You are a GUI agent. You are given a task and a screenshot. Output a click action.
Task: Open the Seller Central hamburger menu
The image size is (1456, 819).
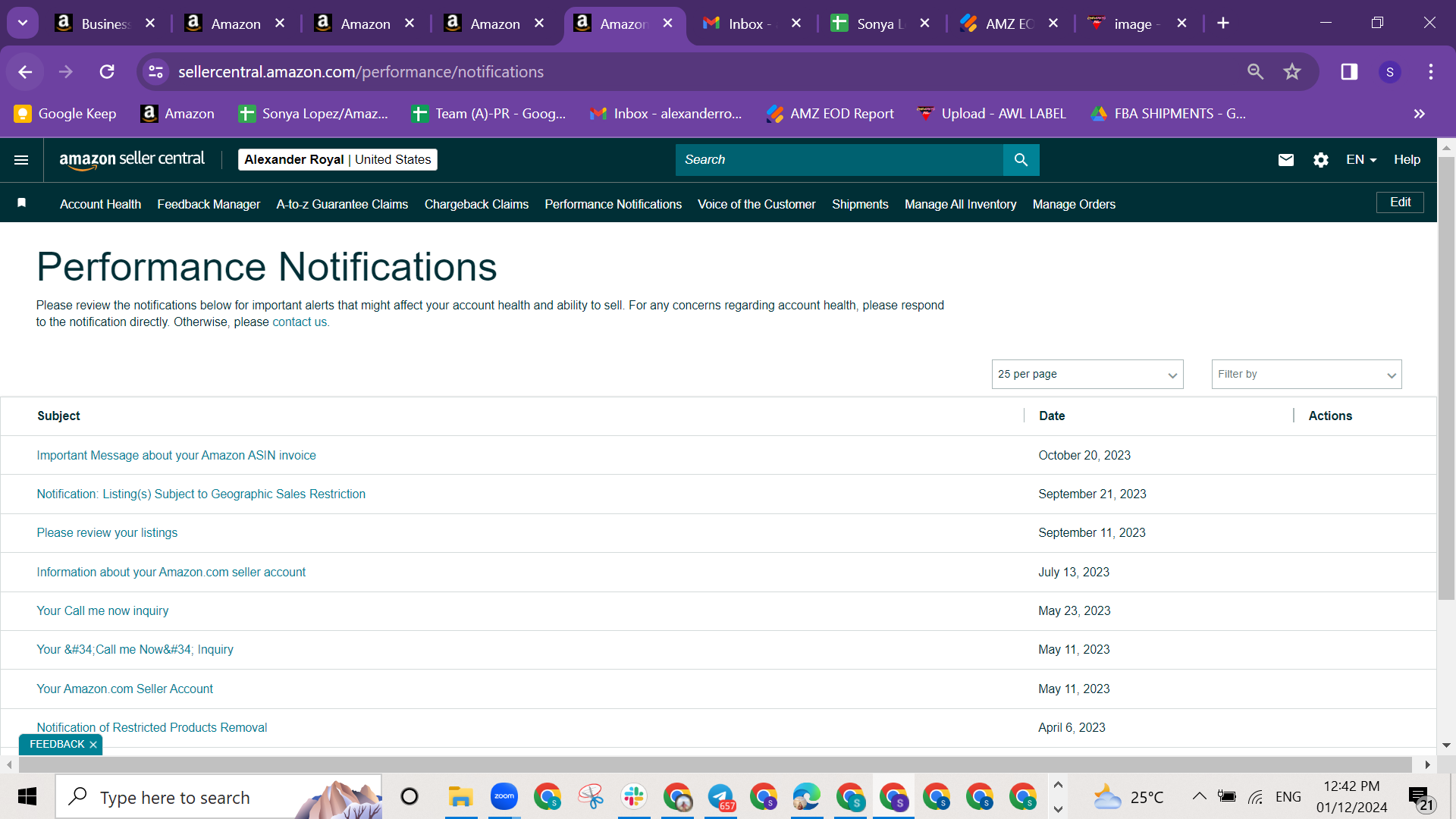[21, 160]
